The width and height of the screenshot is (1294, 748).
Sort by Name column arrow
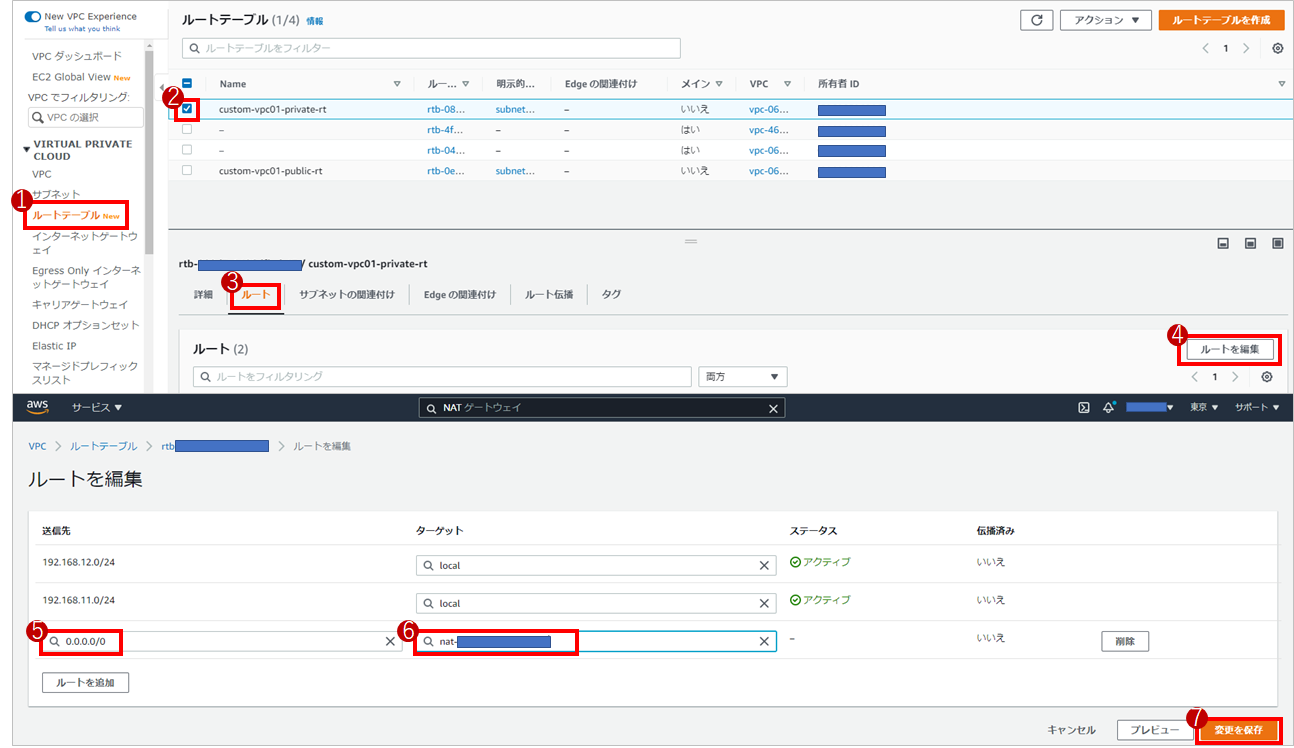click(x=397, y=84)
